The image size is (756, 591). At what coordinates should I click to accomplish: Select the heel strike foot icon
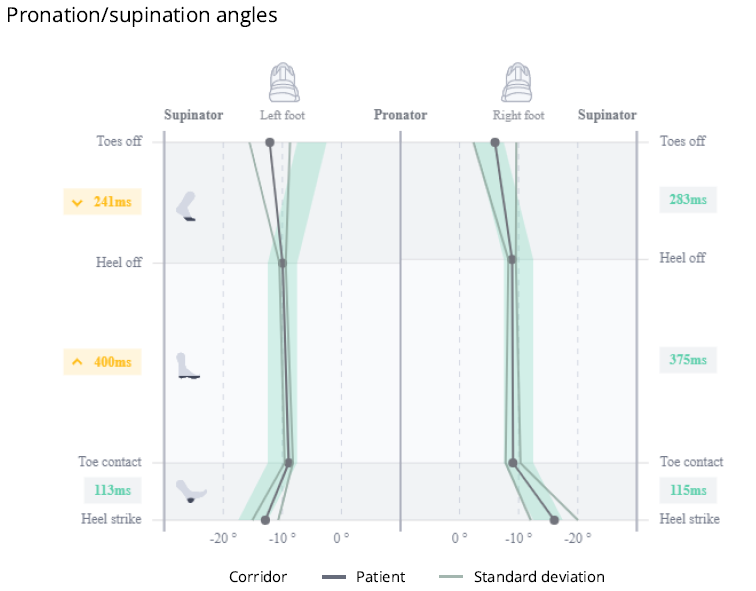click(191, 491)
